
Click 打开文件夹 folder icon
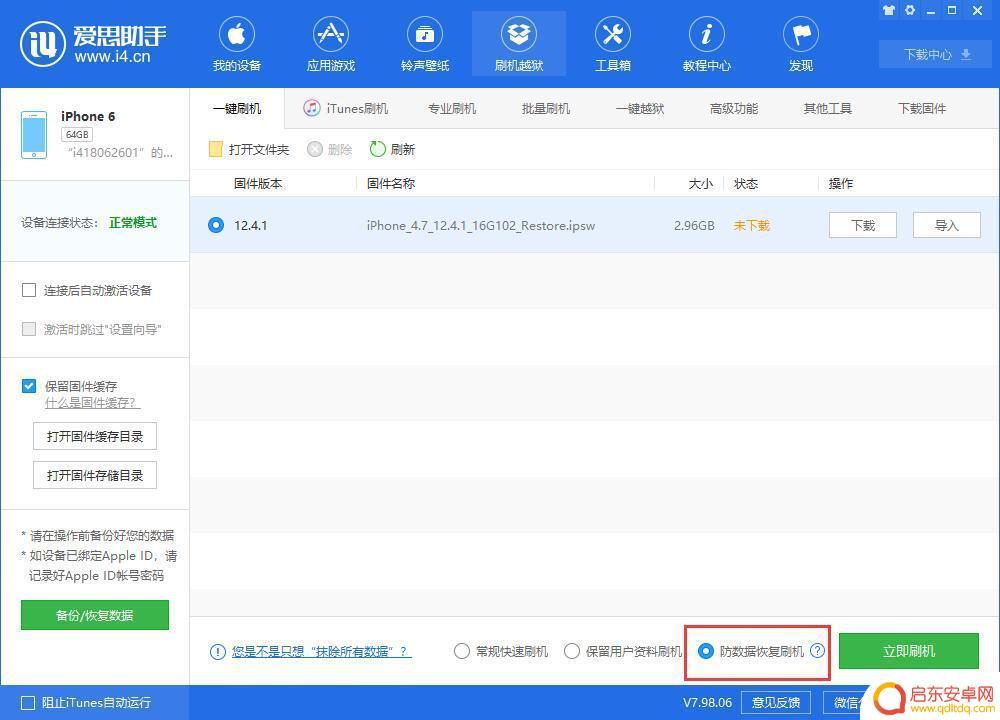tap(216, 149)
